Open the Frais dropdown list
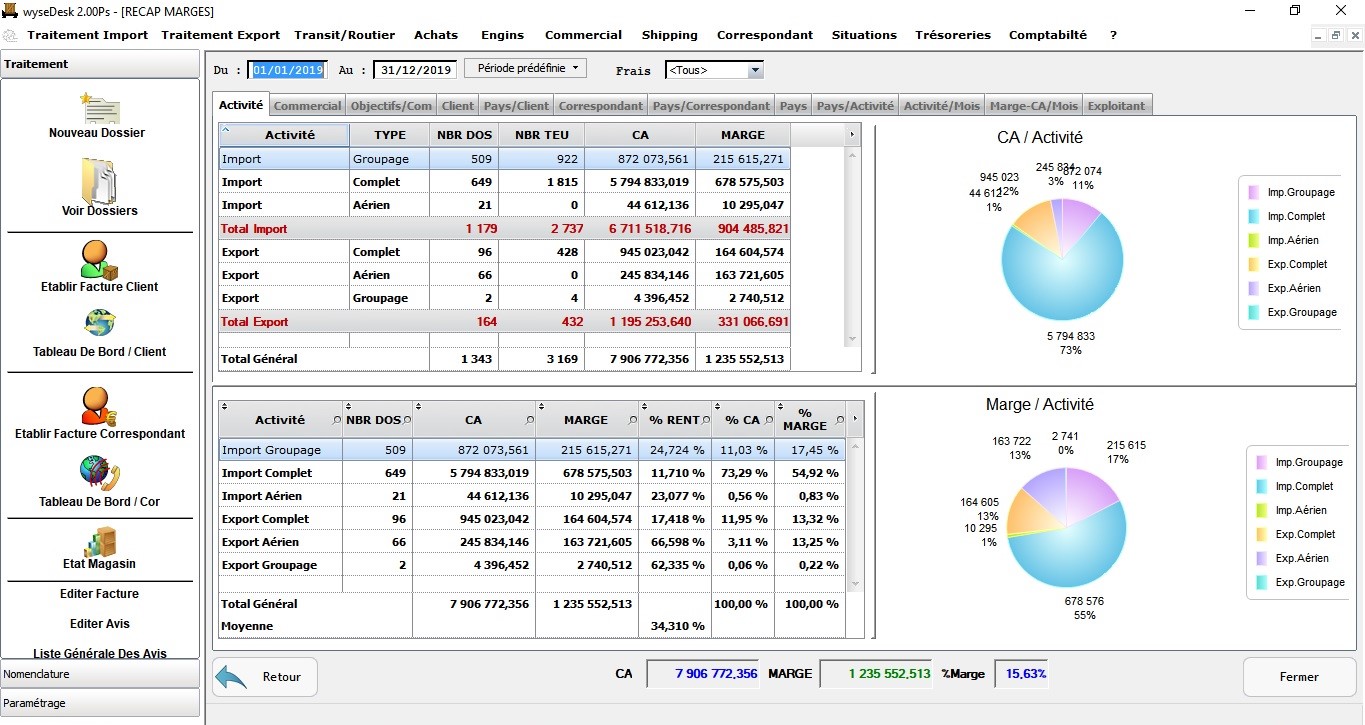The width and height of the screenshot is (1365, 725). pyautogui.click(x=755, y=71)
